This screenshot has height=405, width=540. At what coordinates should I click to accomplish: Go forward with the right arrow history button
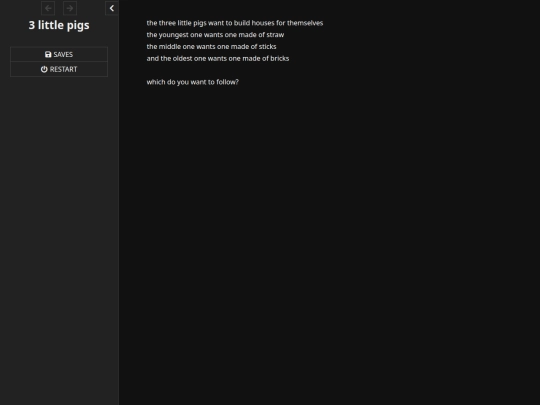[70, 8]
